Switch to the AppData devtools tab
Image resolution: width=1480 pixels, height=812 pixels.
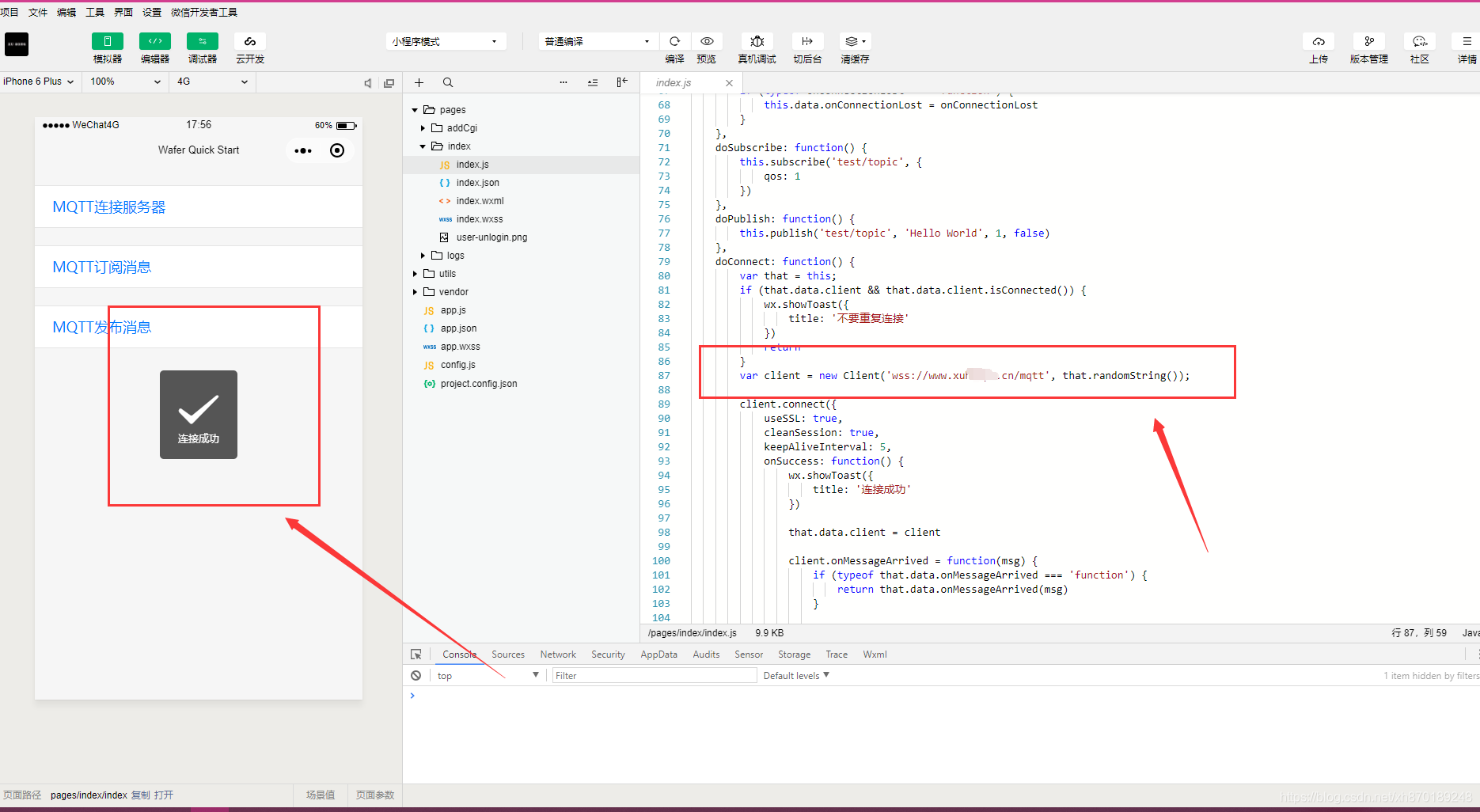658,655
